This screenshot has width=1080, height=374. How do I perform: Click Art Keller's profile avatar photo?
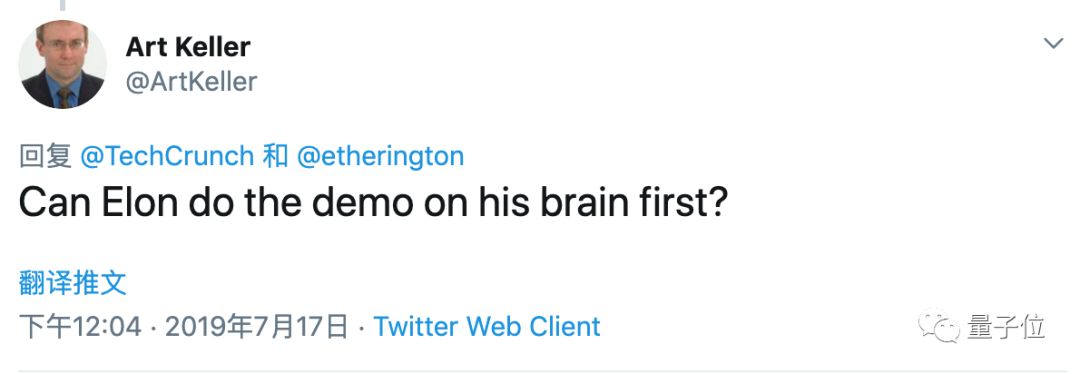63,64
